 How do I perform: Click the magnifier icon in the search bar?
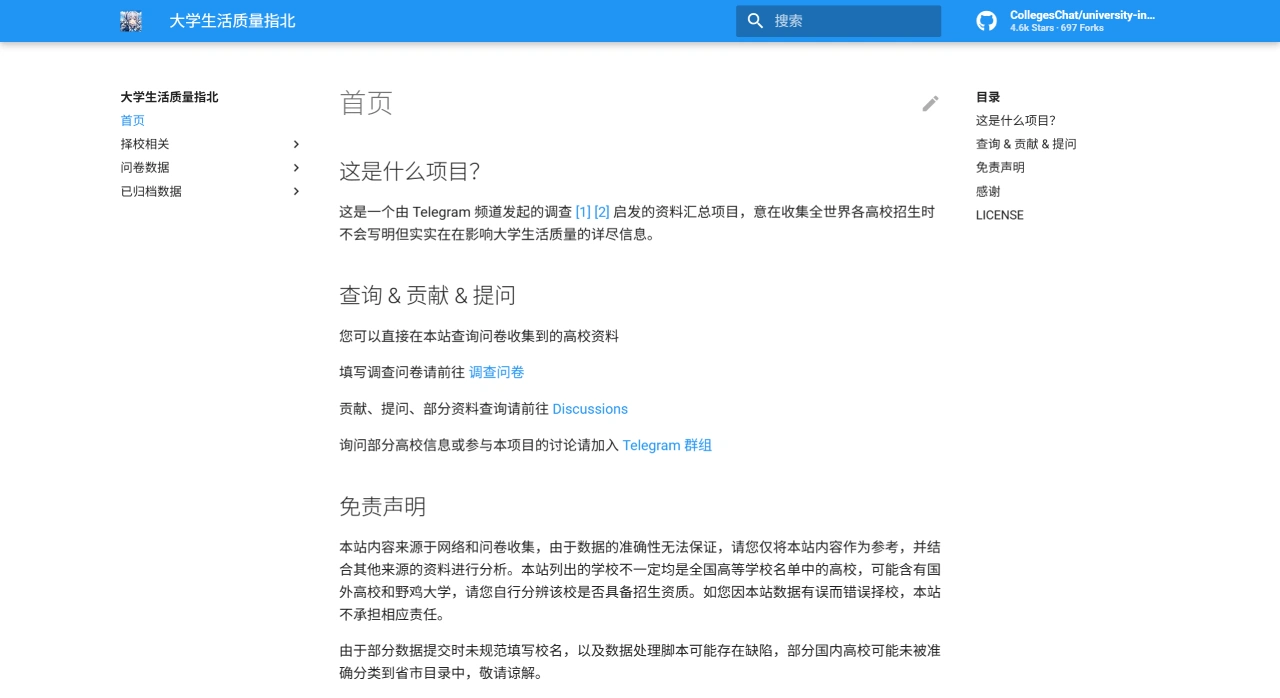(756, 21)
